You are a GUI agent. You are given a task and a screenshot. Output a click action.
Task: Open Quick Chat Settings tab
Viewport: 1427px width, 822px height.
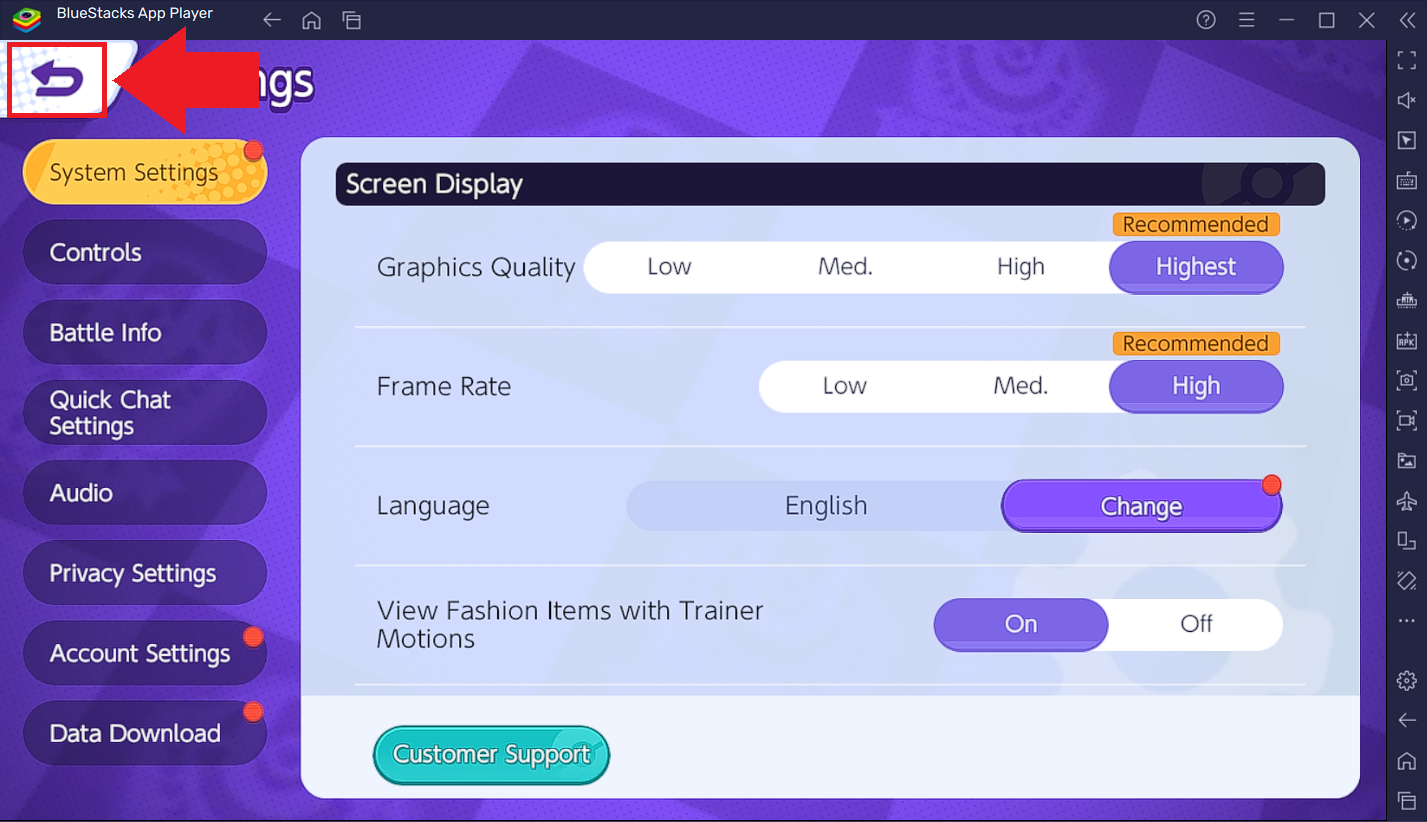coord(145,413)
